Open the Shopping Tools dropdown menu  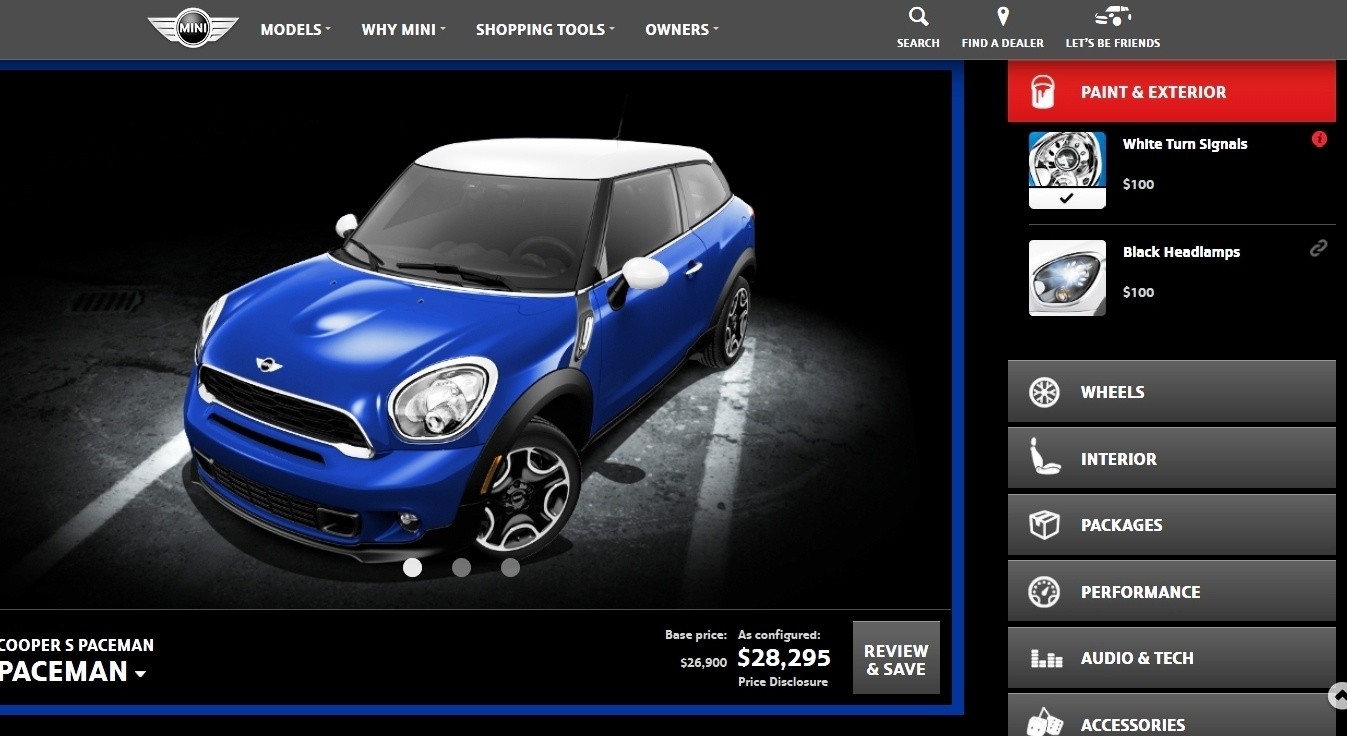click(x=545, y=30)
